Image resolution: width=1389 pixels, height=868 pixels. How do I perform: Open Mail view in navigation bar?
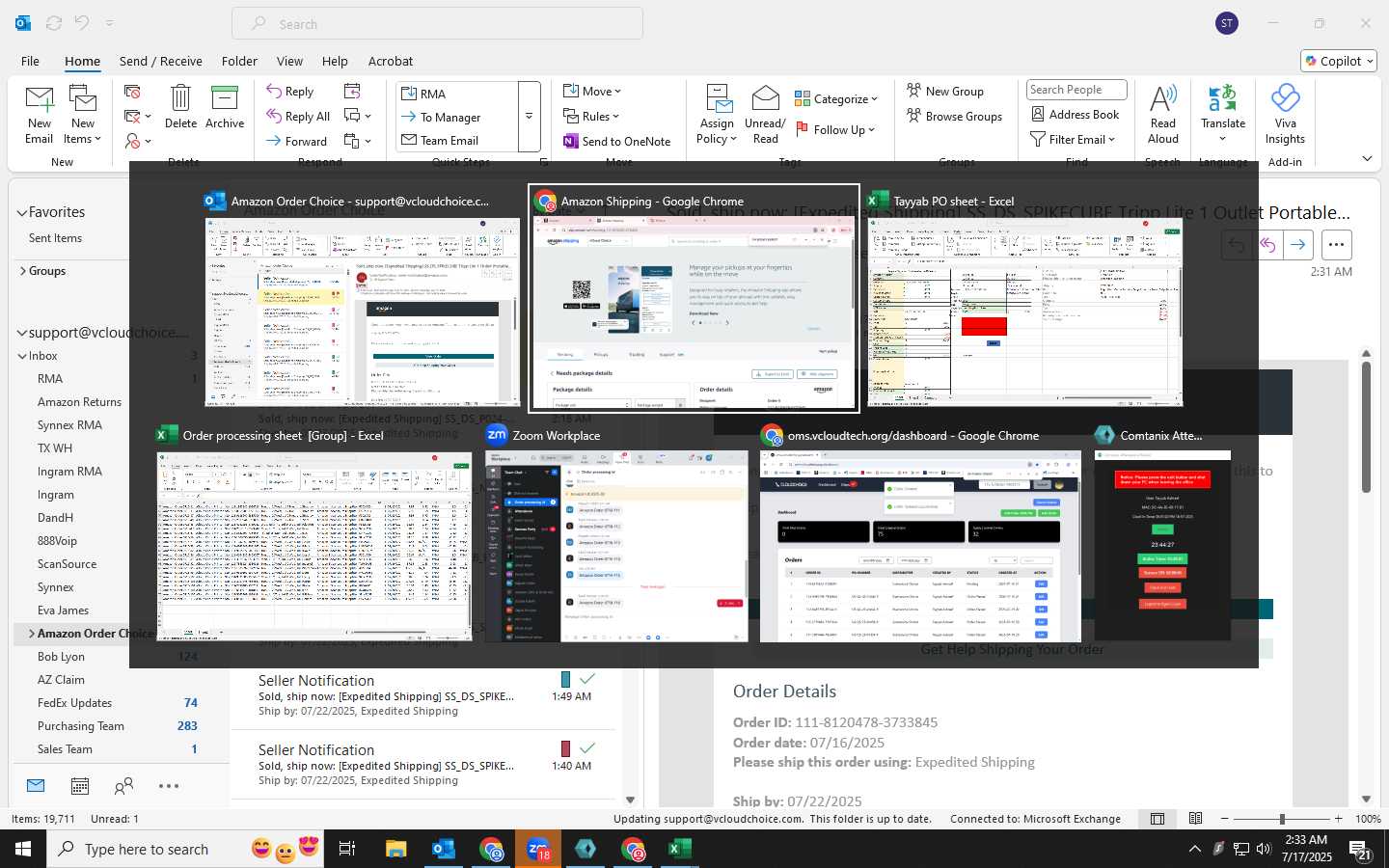tap(36, 786)
